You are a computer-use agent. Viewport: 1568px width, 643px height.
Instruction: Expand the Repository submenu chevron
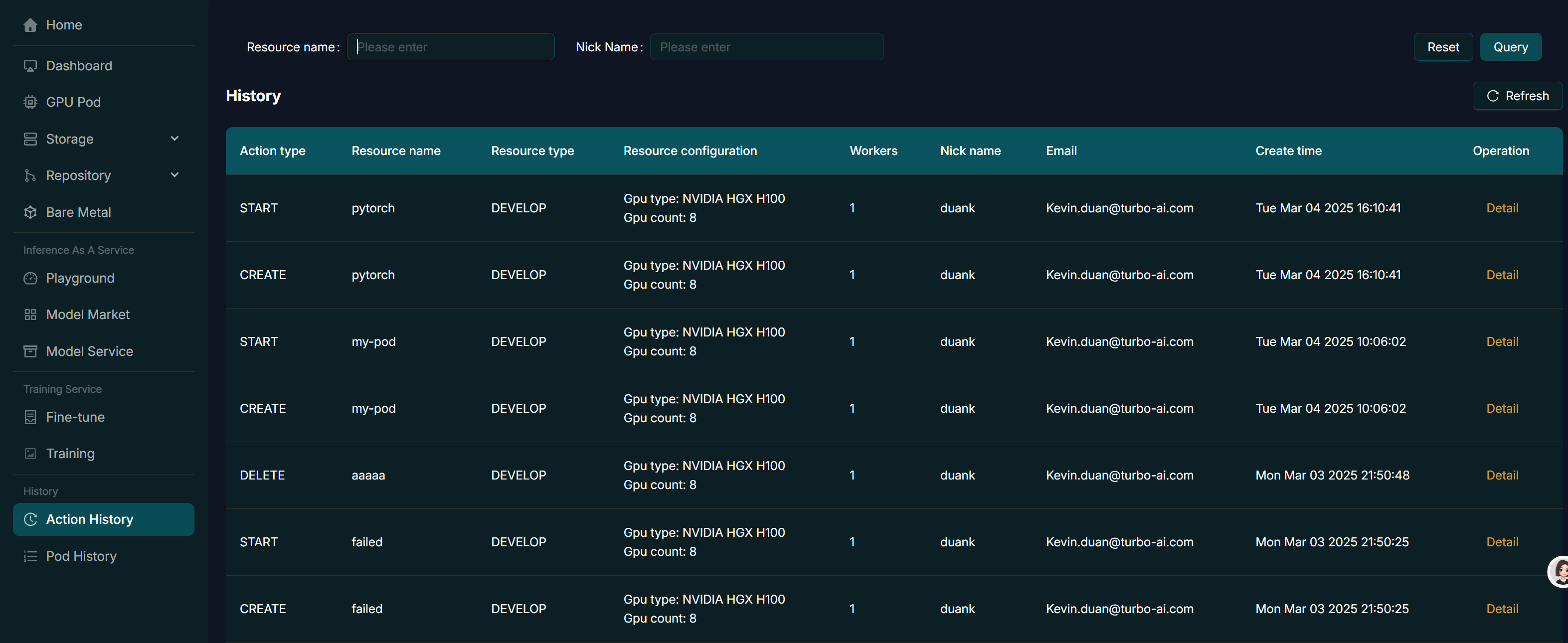tap(174, 175)
